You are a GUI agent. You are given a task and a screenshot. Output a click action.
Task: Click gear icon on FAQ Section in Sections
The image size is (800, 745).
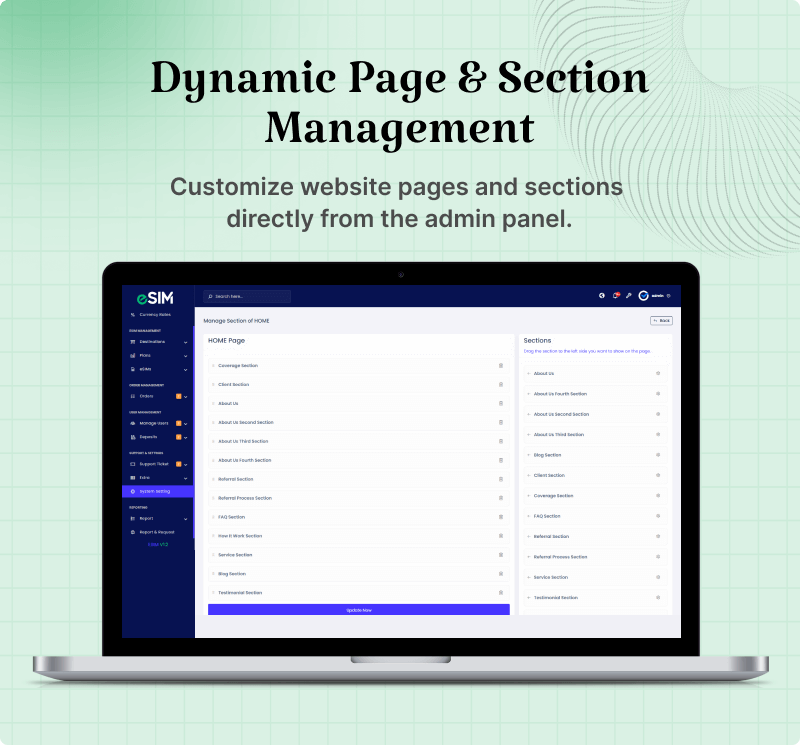pyautogui.click(x=658, y=516)
